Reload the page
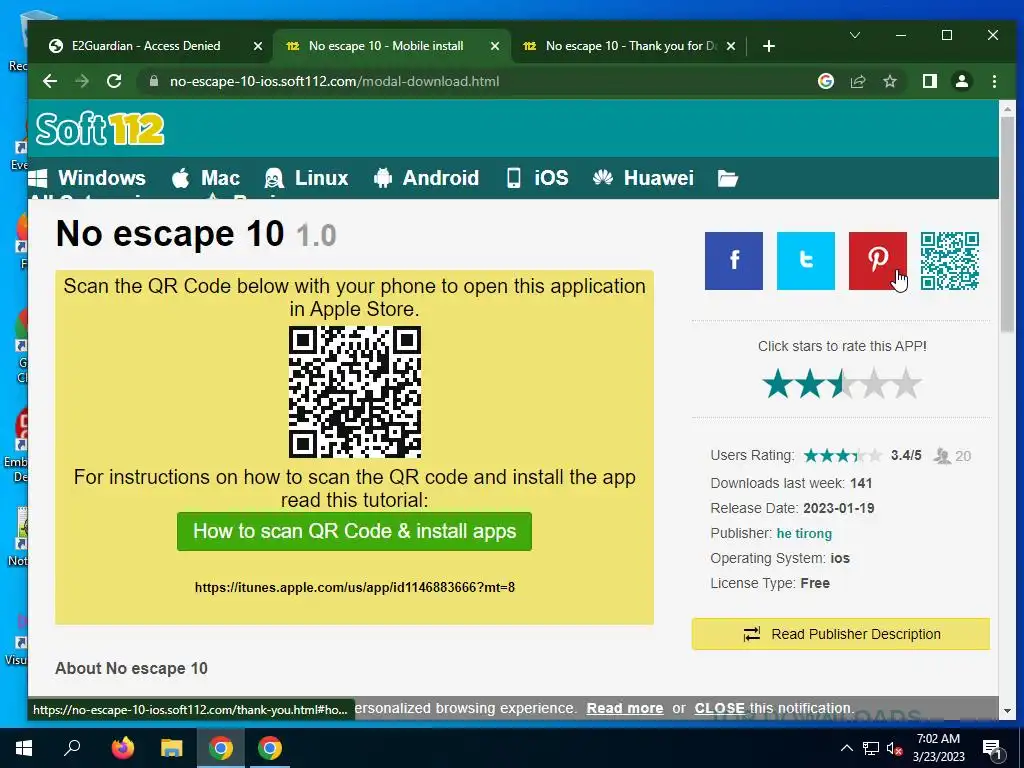 point(114,81)
